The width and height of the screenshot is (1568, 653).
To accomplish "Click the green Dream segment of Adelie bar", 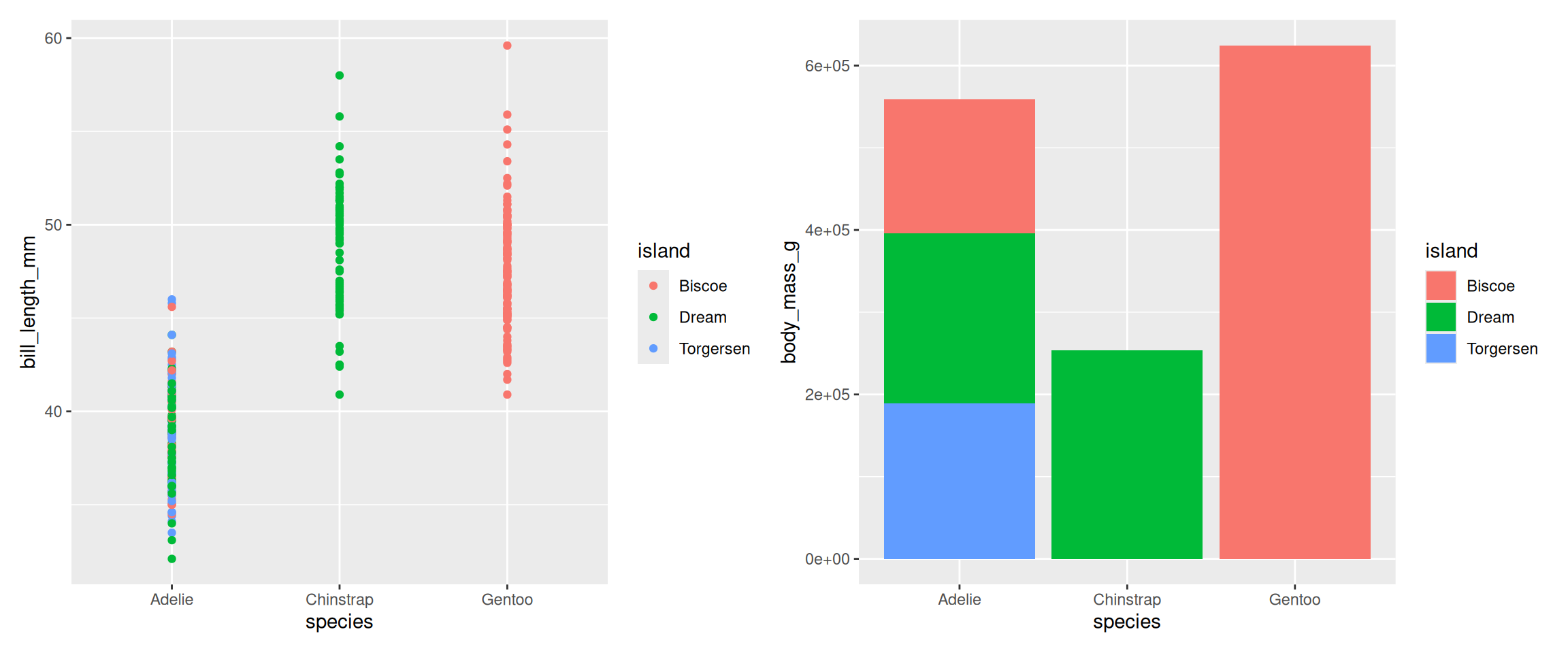I will (959, 318).
